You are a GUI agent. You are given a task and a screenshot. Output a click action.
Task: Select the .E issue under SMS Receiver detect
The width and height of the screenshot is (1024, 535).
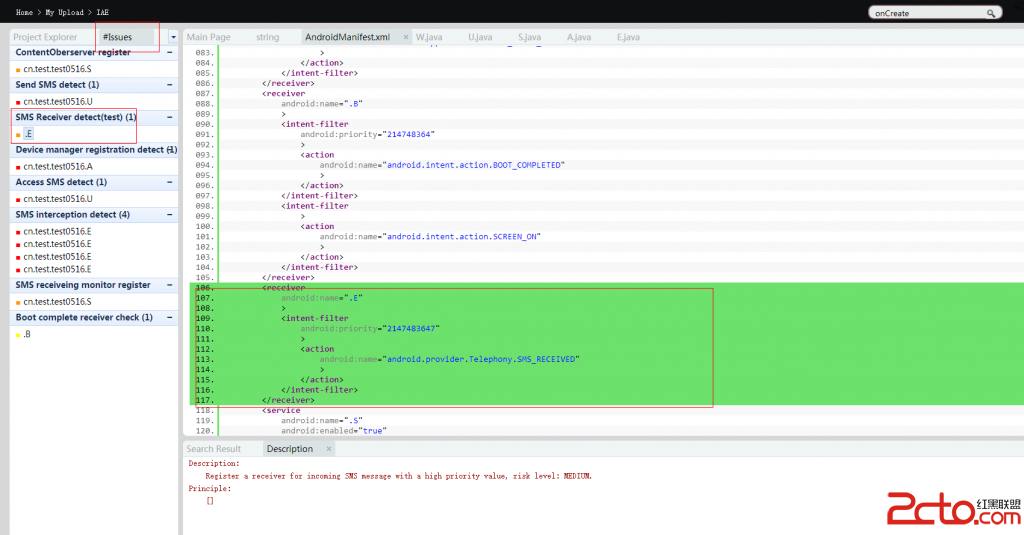[x=29, y=134]
